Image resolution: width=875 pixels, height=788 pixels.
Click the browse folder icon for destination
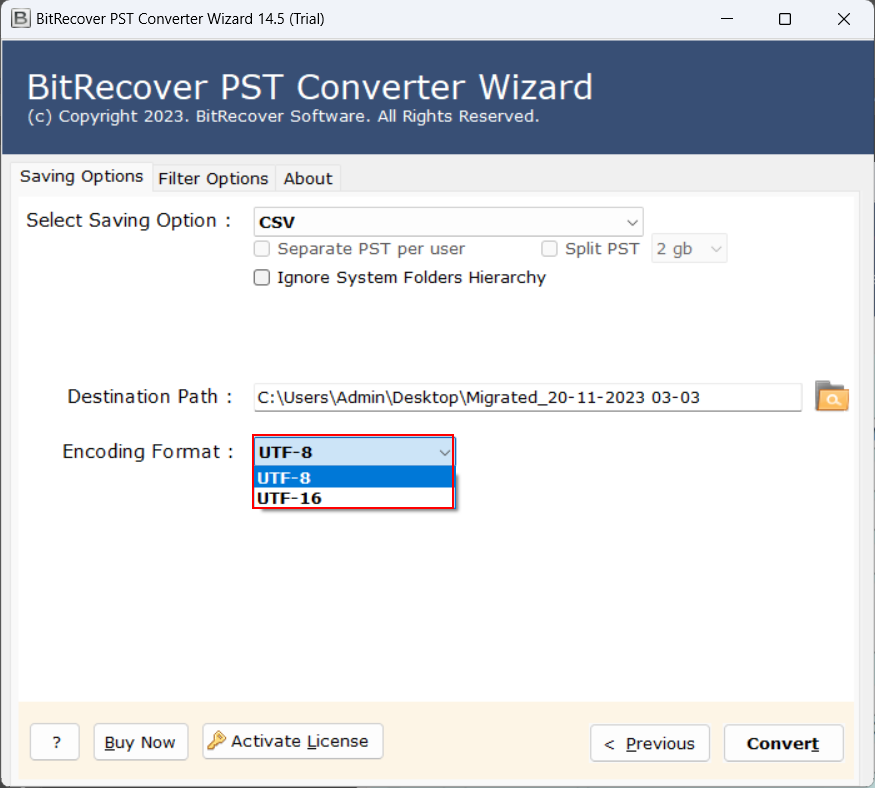tap(831, 397)
